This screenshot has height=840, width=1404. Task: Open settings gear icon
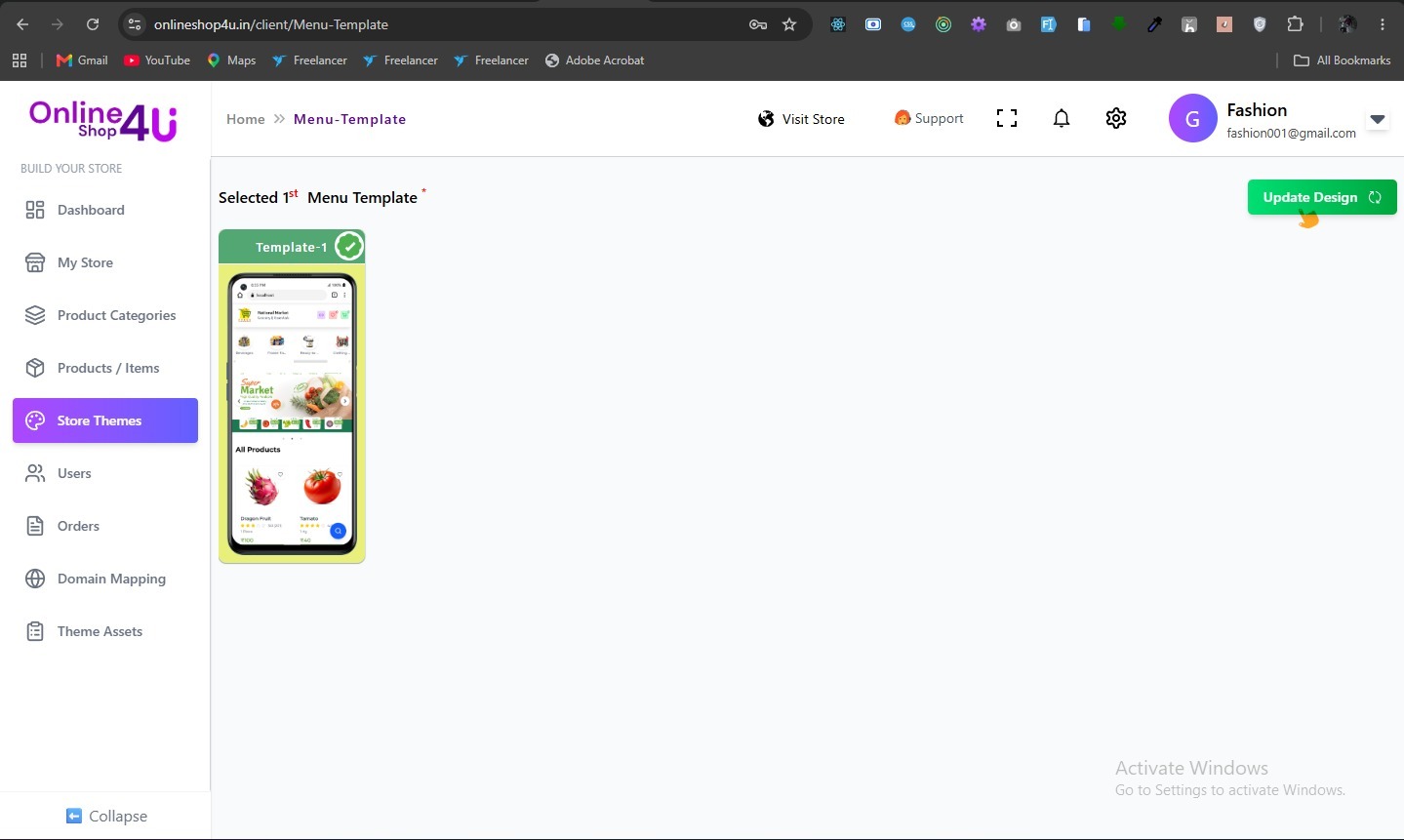coord(1116,118)
